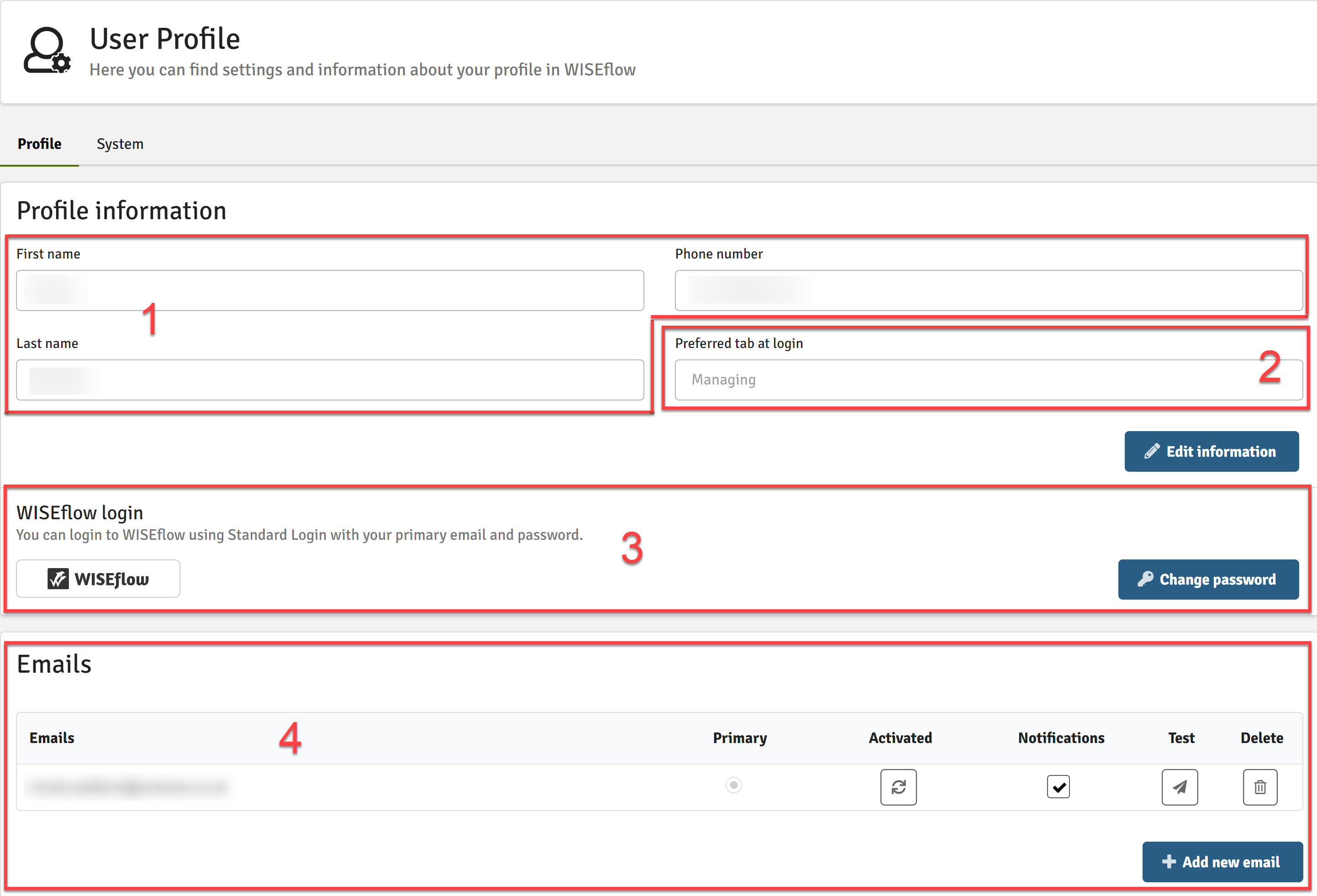The width and height of the screenshot is (1317, 896).
Task: Click the WISEflow login section title
Action: point(79,513)
